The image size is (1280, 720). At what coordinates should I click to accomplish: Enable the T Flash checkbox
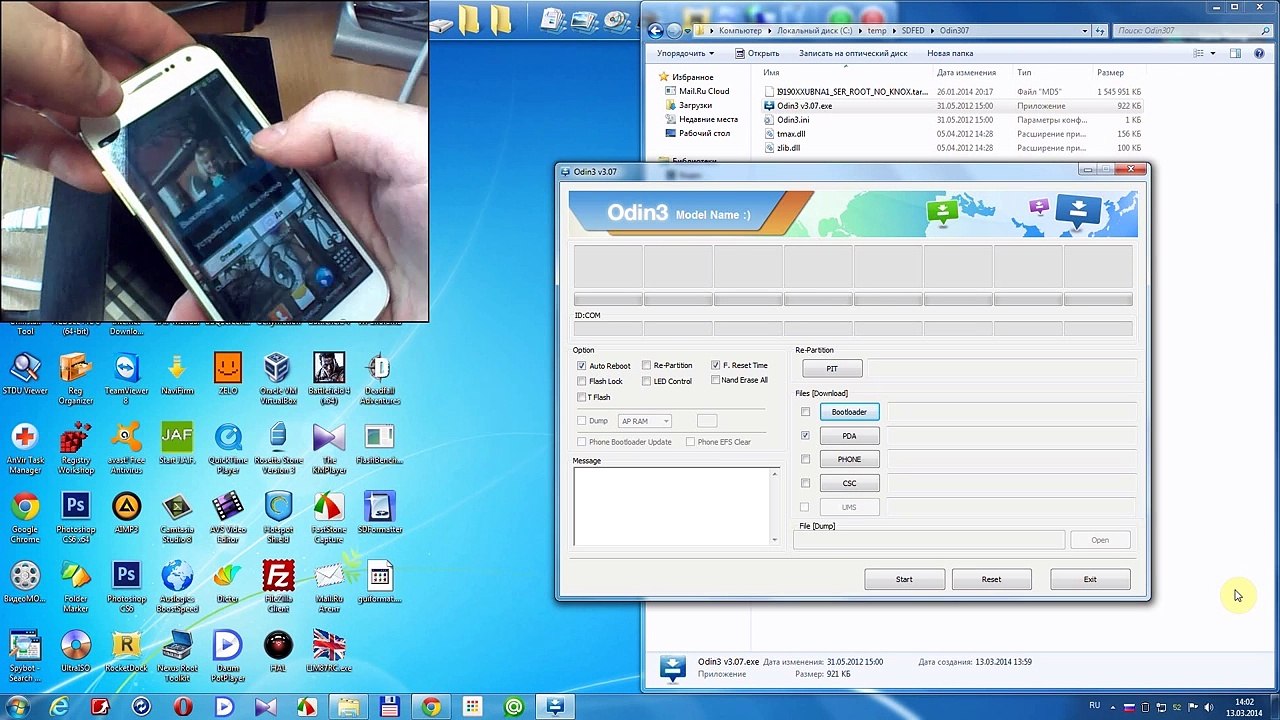pyautogui.click(x=582, y=397)
